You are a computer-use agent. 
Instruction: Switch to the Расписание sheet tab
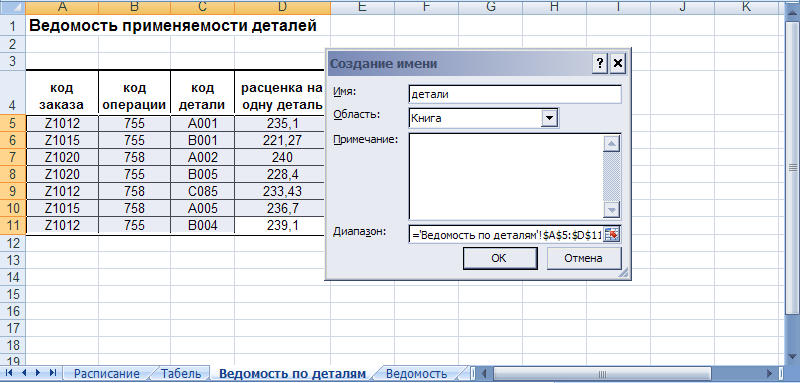click(x=106, y=374)
